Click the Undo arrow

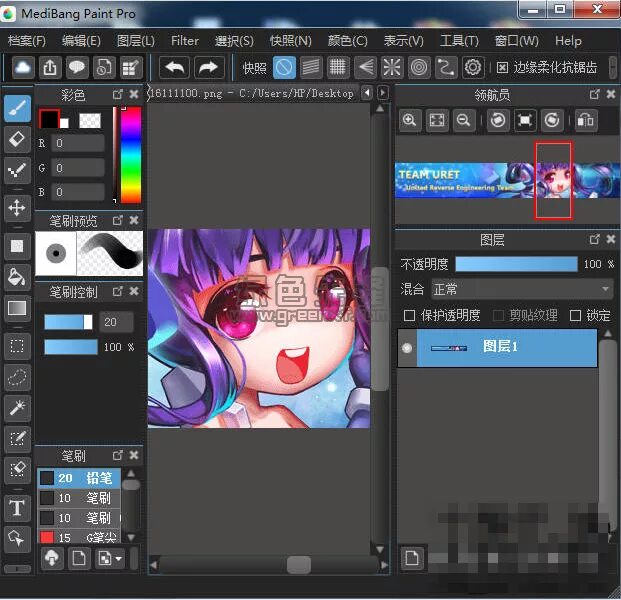coord(175,68)
